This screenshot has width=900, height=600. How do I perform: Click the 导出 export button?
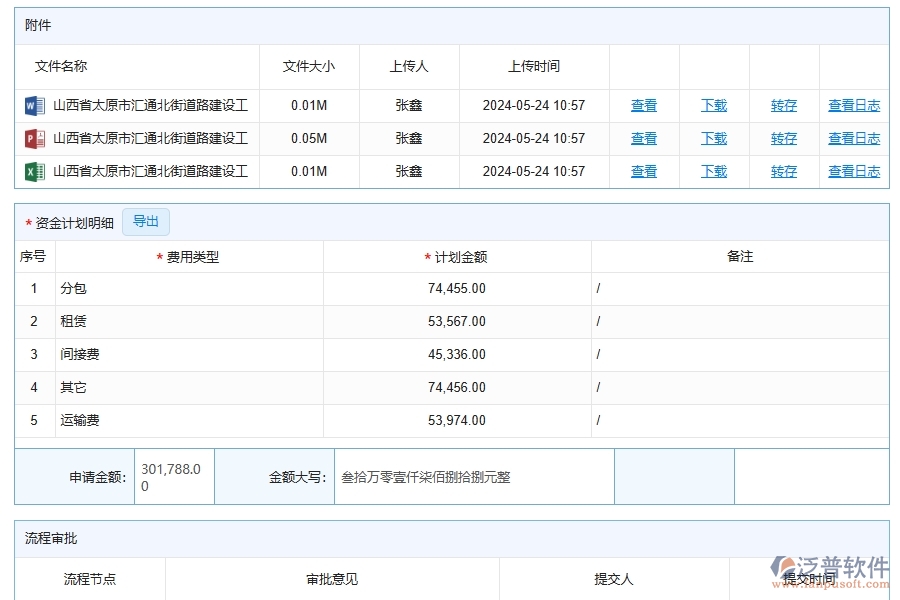coord(145,222)
